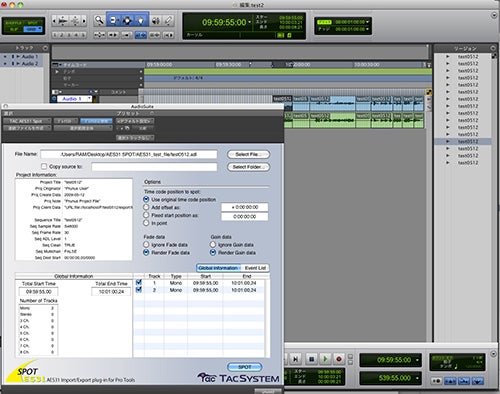Open main counter 09:59:55:00 format dropdown
Viewport: 500px width, 394px height.
[x=250, y=22]
